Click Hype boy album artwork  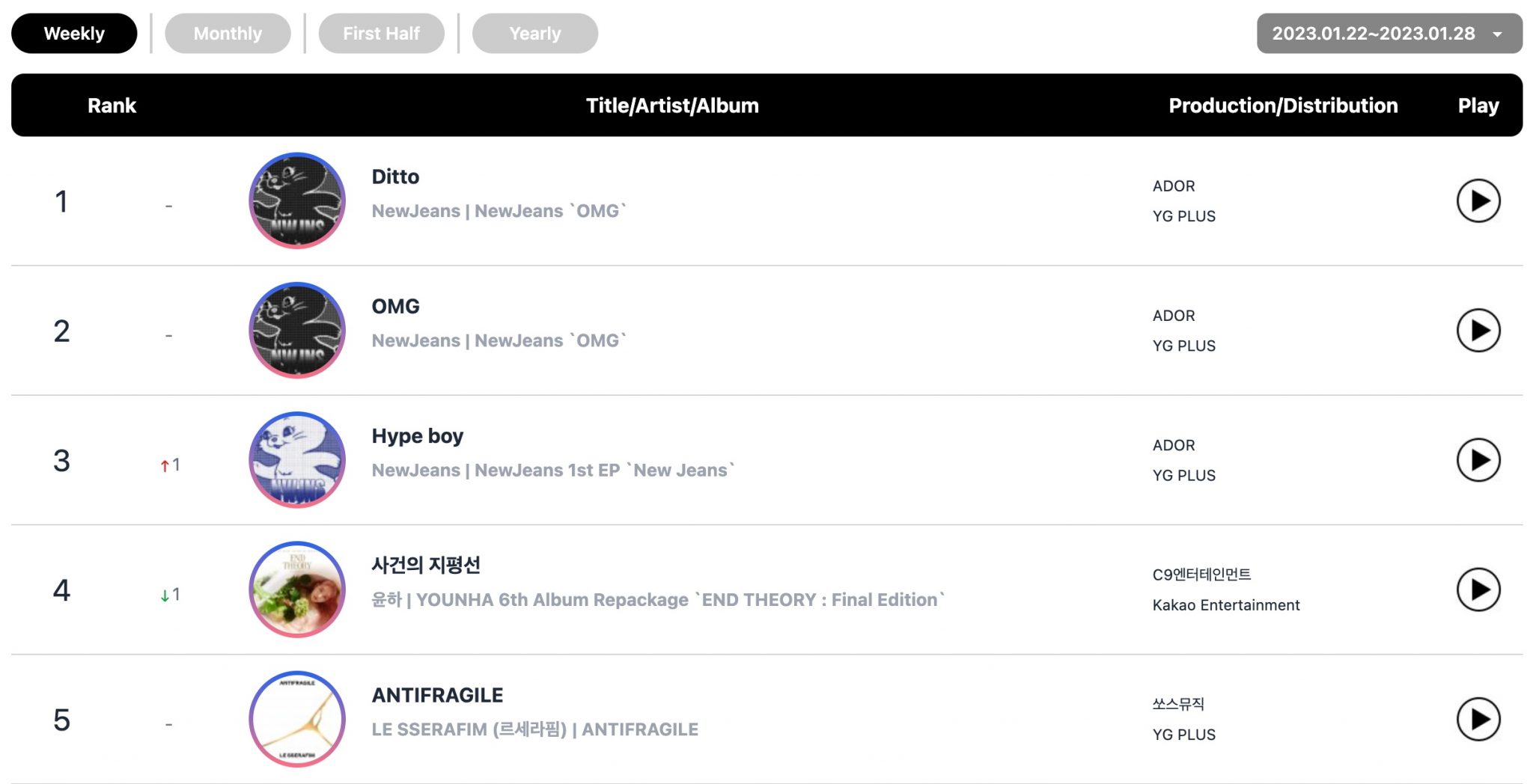(x=297, y=460)
